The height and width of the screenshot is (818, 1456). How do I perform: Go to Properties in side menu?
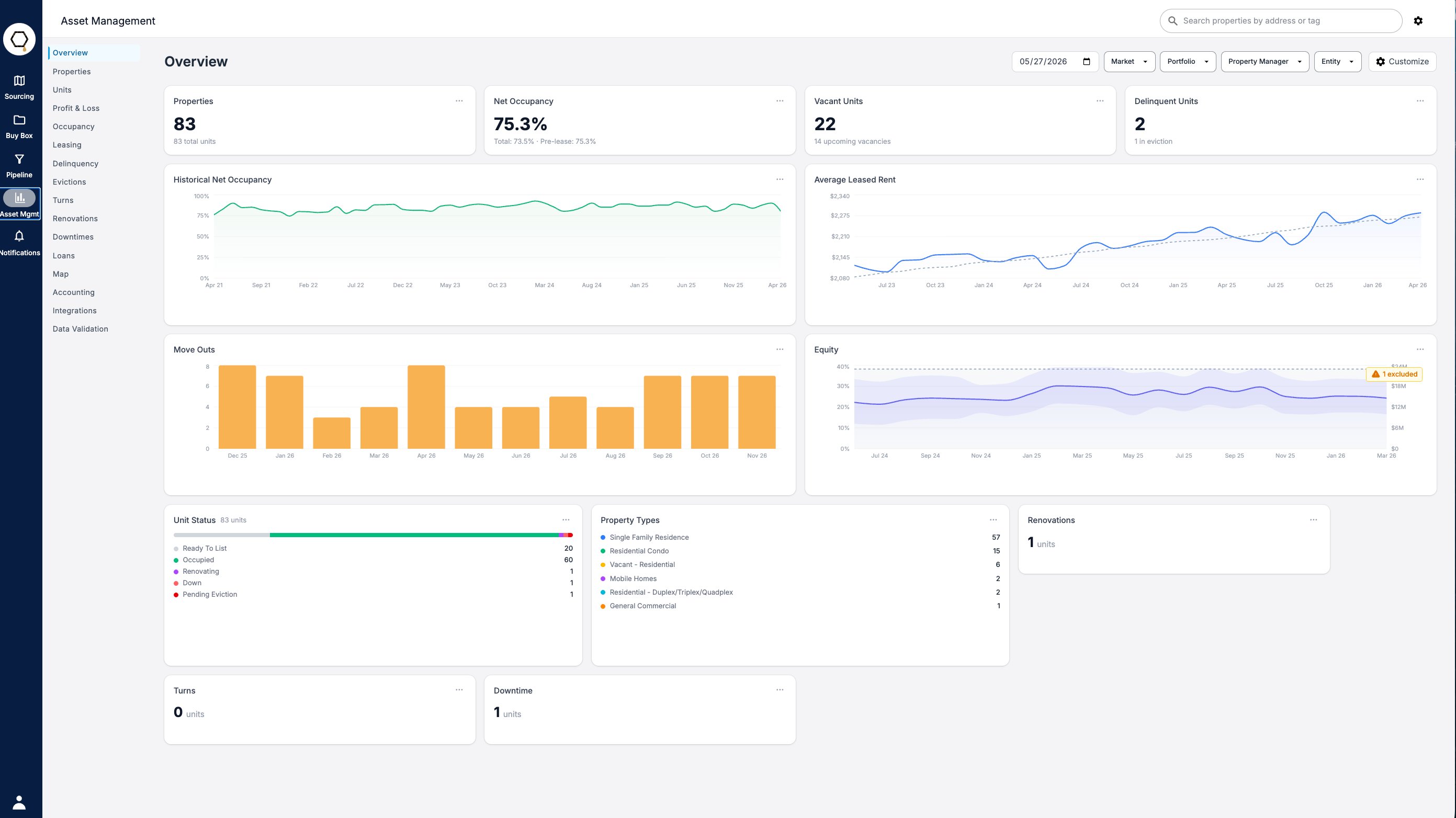pyautogui.click(x=72, y=72)
